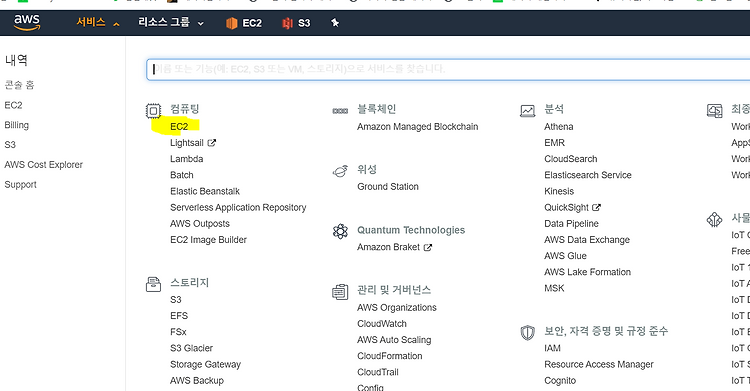Click the 분석 analytics chart icon

point(527,111)
